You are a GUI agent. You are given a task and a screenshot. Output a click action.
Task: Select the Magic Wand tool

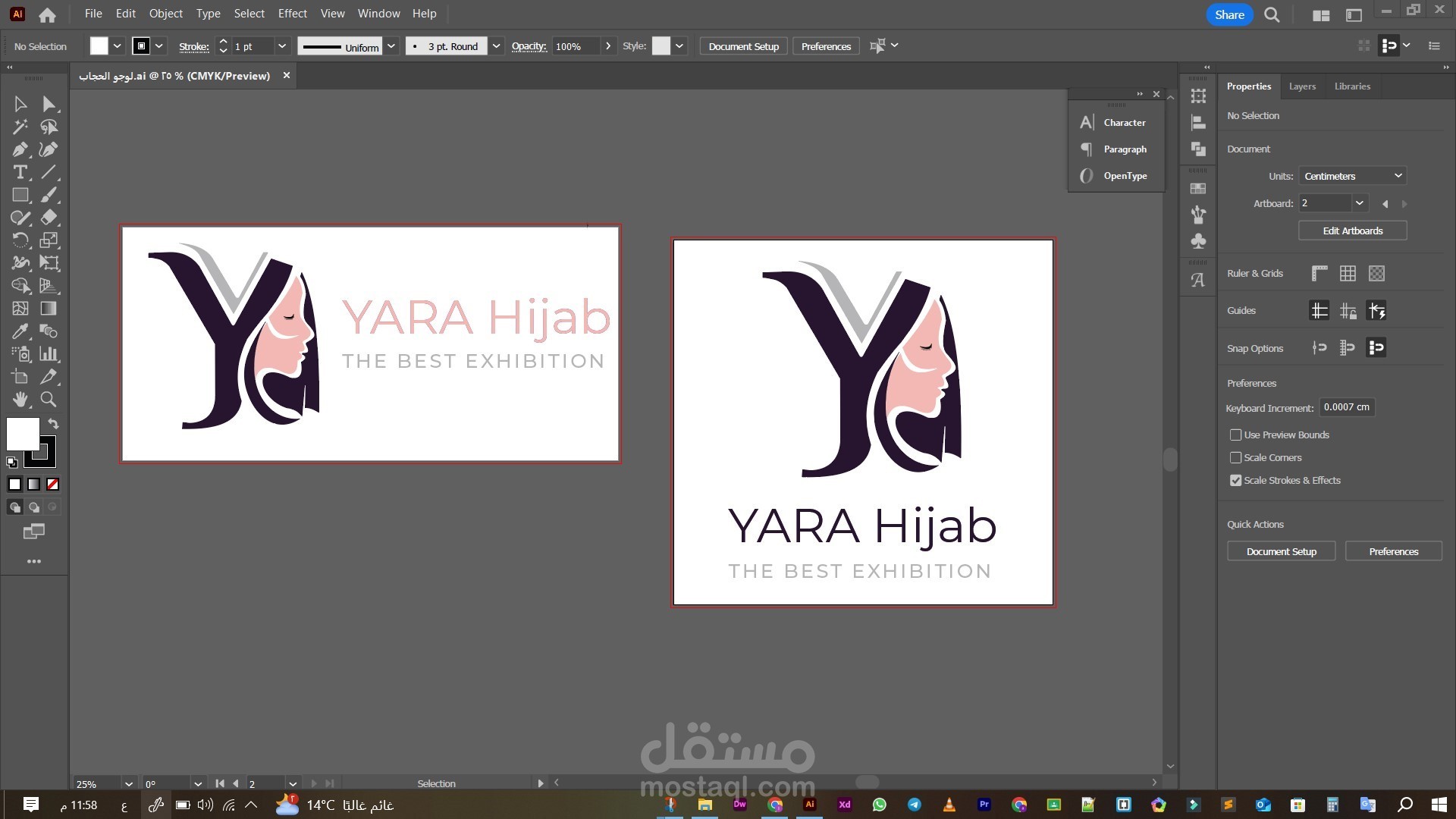[20, 127]
